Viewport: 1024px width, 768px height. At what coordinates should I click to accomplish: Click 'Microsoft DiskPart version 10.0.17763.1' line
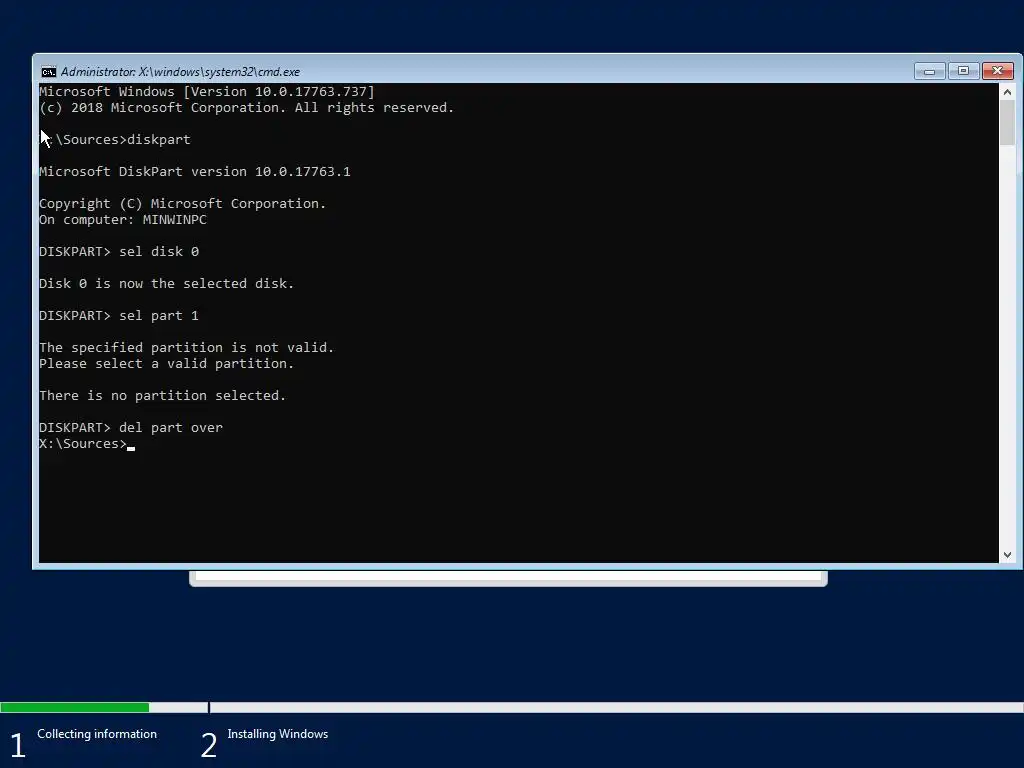click(x=195, y=172)
